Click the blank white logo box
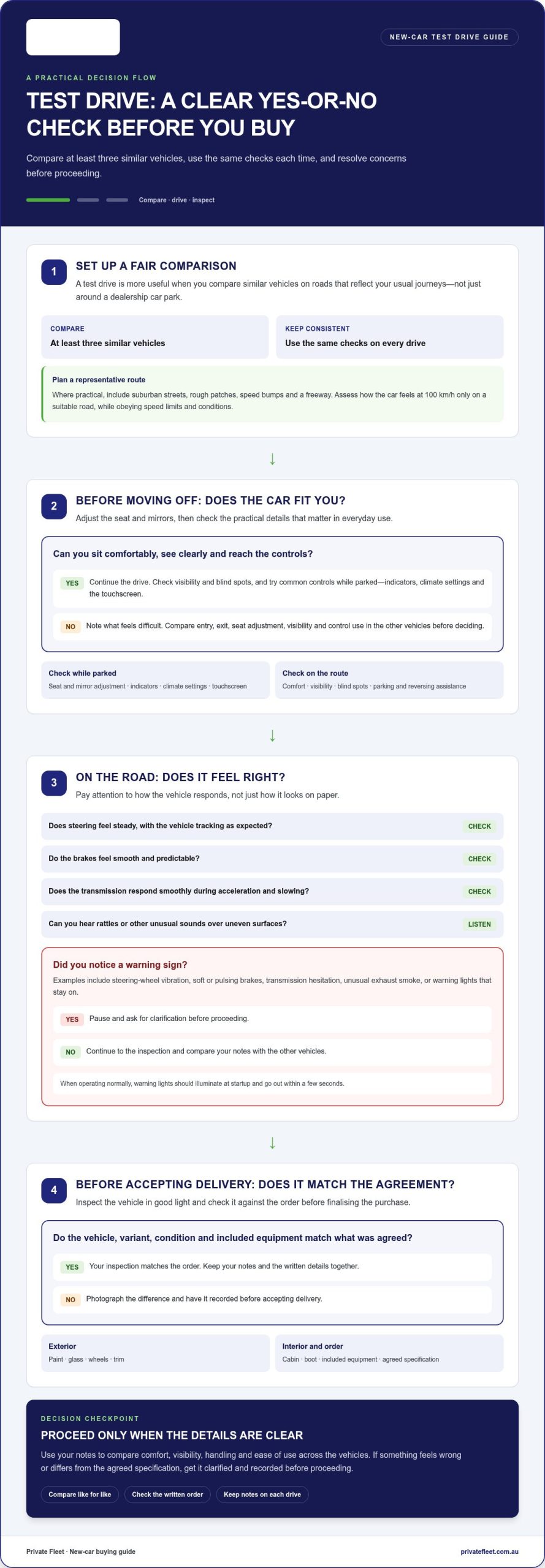The image size is (545, 1568). 73,37
